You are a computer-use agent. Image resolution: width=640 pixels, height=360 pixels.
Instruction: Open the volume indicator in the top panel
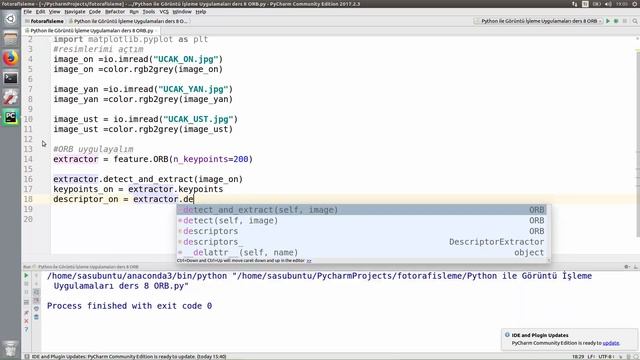coord(608,4)
